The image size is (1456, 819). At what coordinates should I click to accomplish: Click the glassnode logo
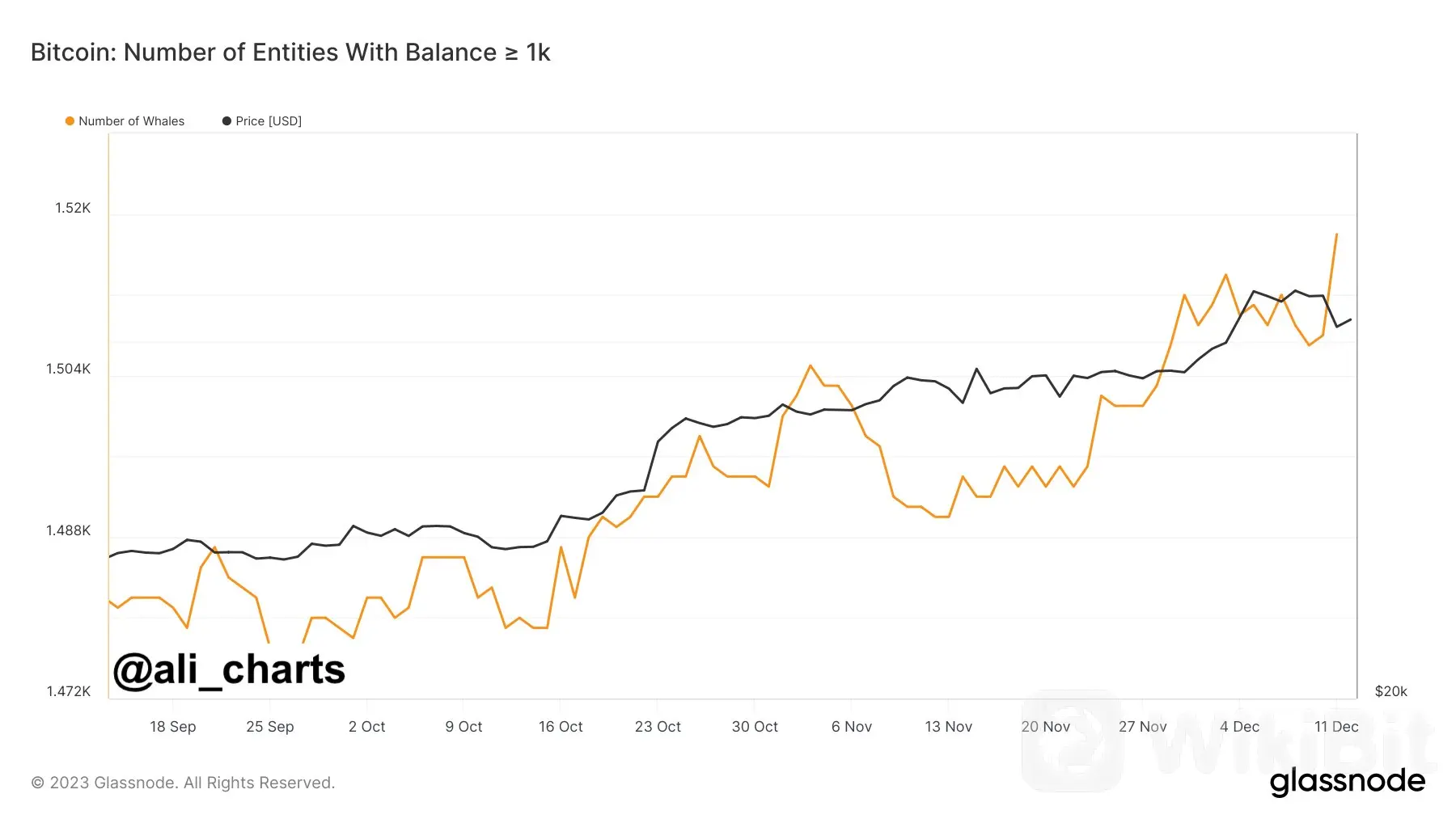[1347, 782]
